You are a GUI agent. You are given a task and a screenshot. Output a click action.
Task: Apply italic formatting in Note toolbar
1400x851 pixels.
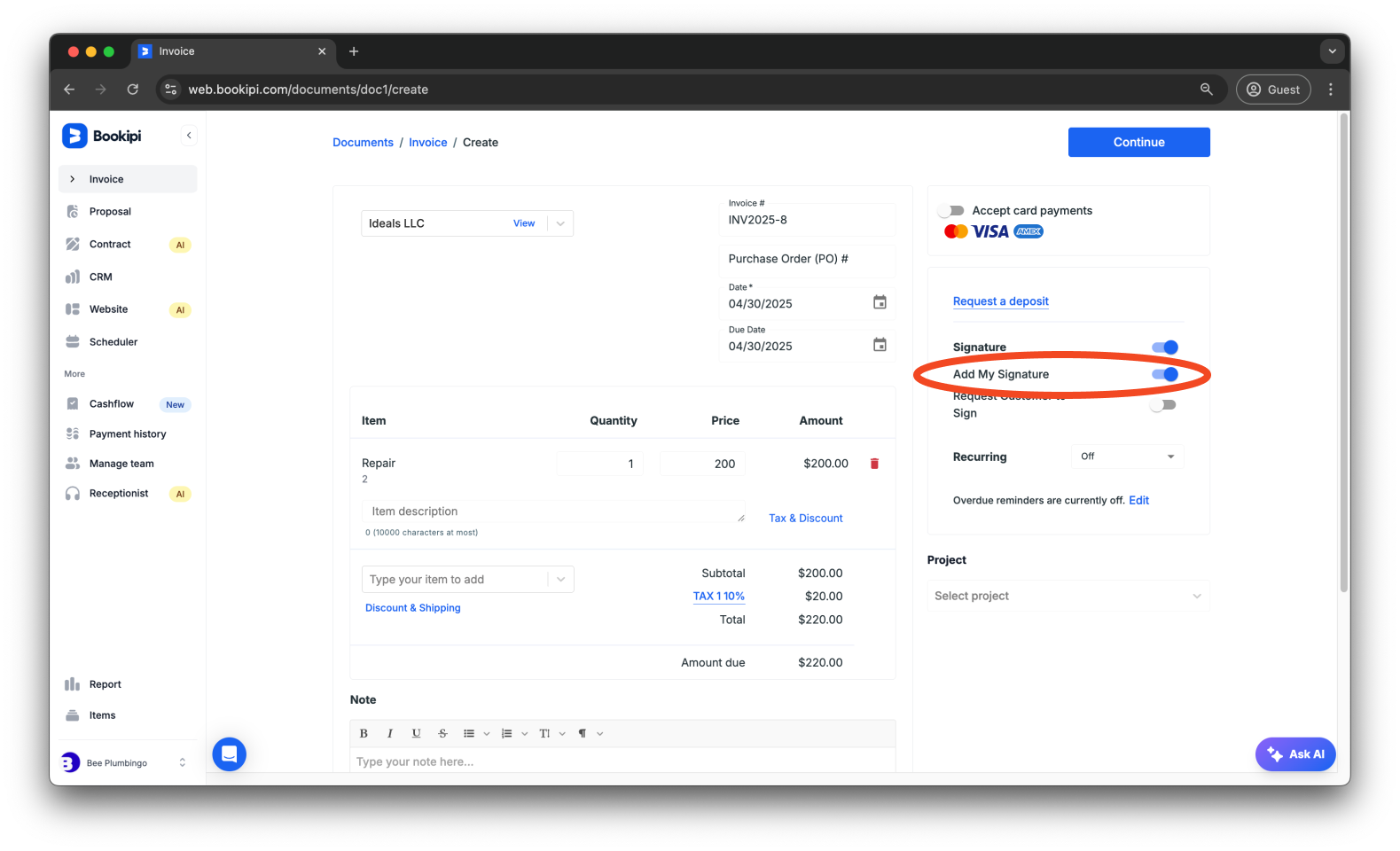coord(390,733)
